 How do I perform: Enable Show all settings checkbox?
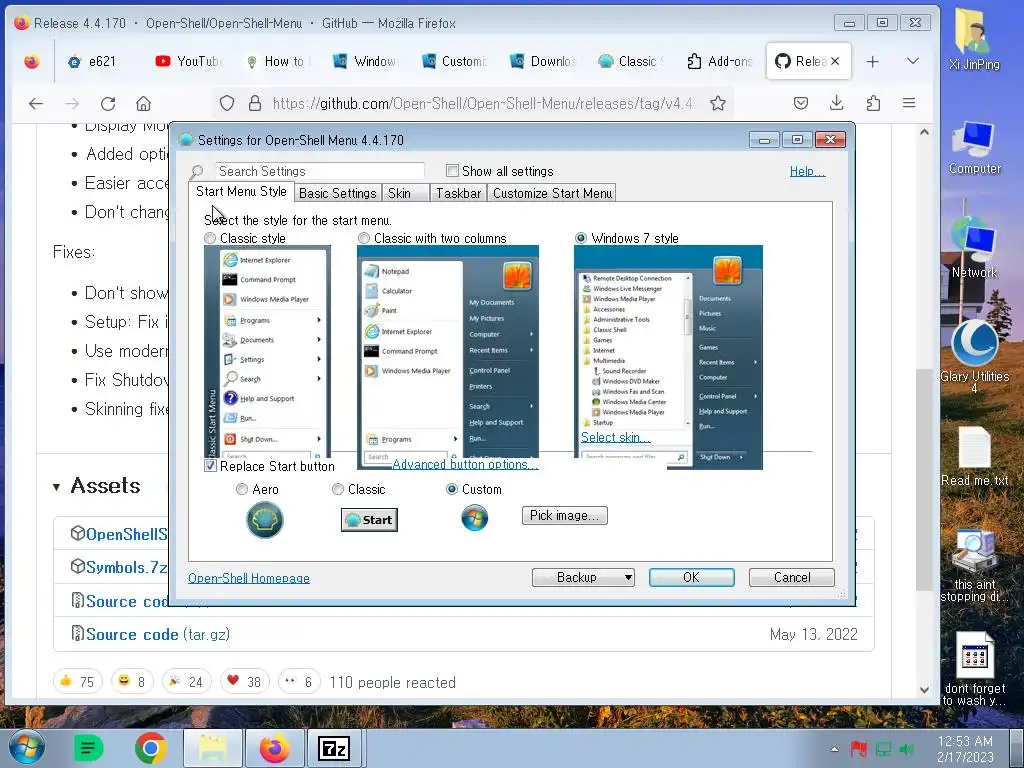click(x=452, y=171)
